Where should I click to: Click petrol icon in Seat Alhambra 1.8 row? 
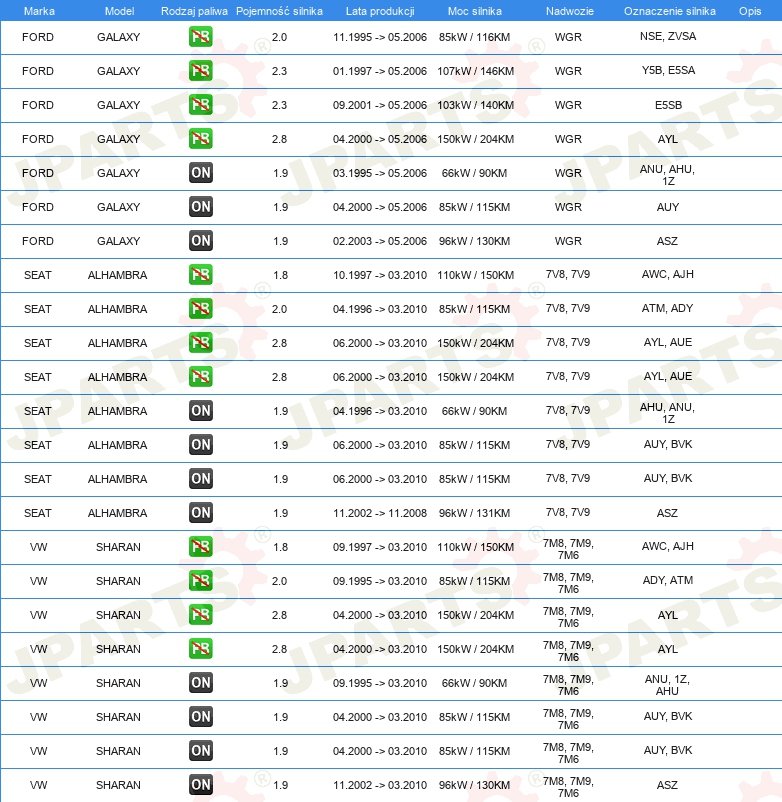point(200,275)
